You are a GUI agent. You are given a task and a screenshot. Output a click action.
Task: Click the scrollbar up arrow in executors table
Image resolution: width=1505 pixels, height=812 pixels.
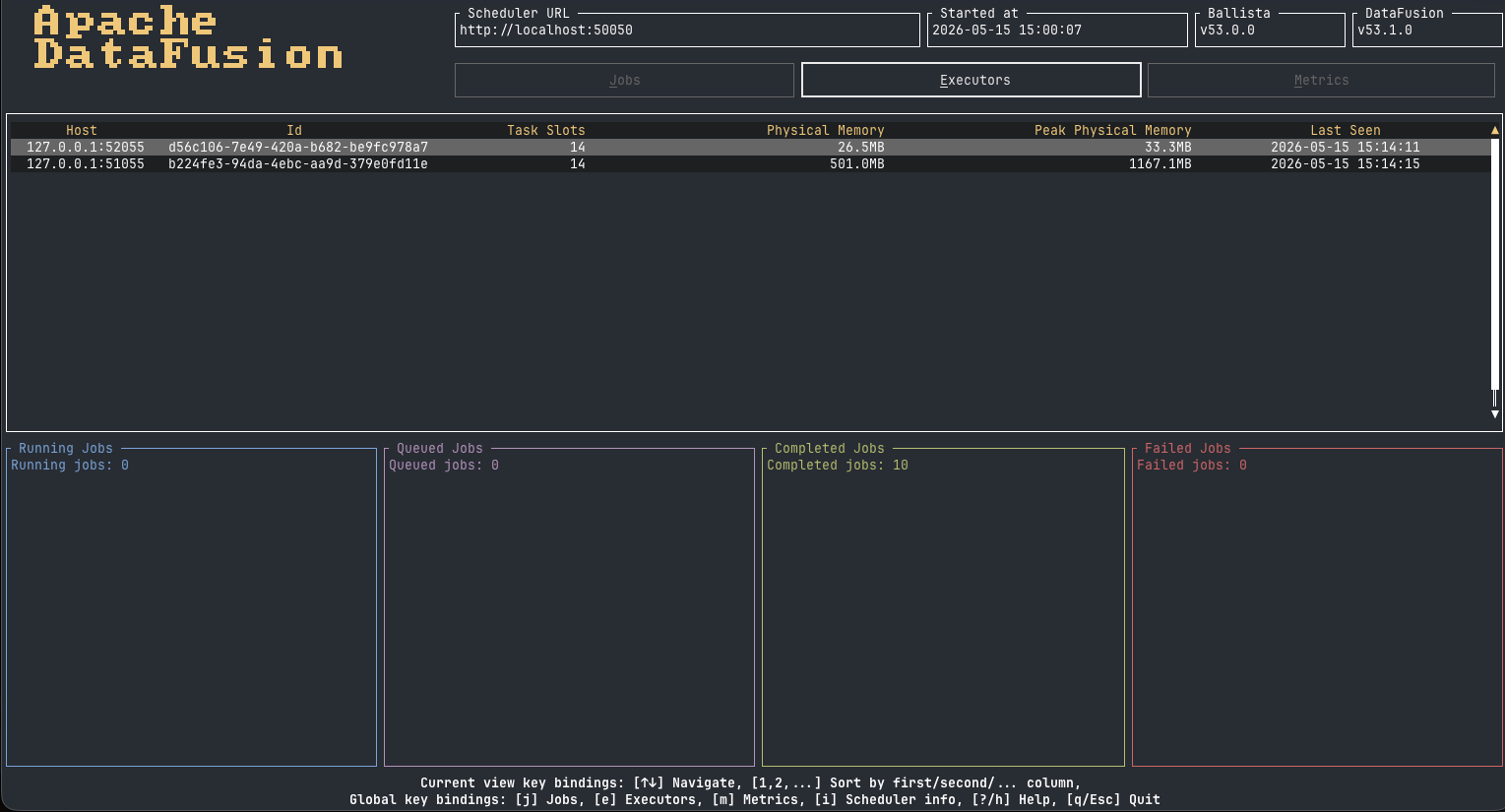1494,130
